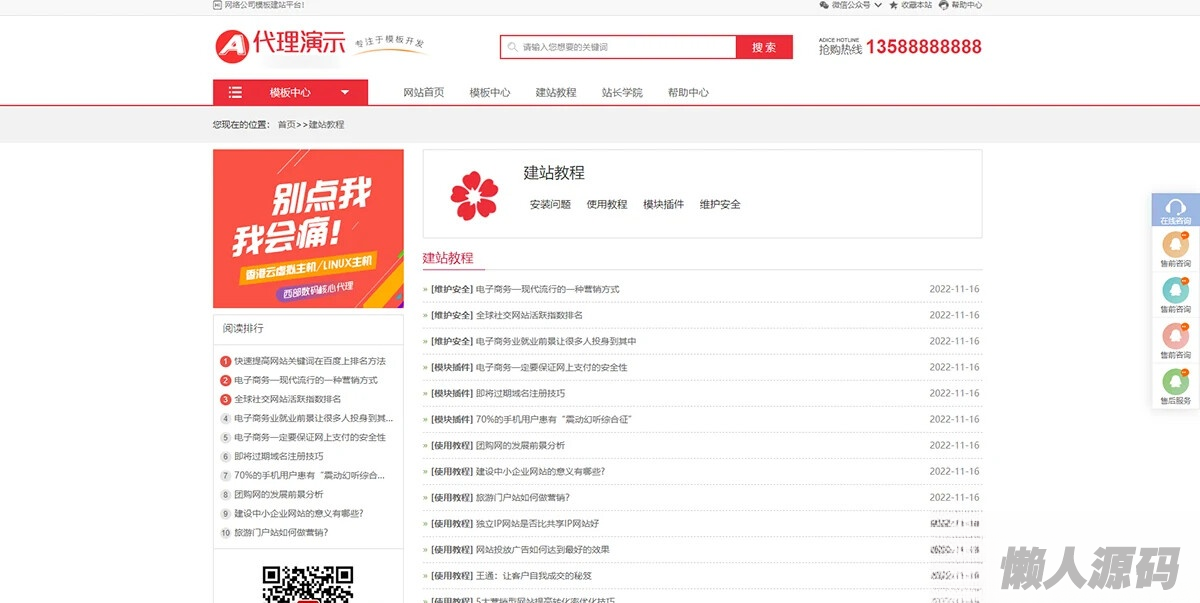Click the teal 售前咨询 QQ icon
This screenshot has height=603, width=1200.
tap(1176, 289)
